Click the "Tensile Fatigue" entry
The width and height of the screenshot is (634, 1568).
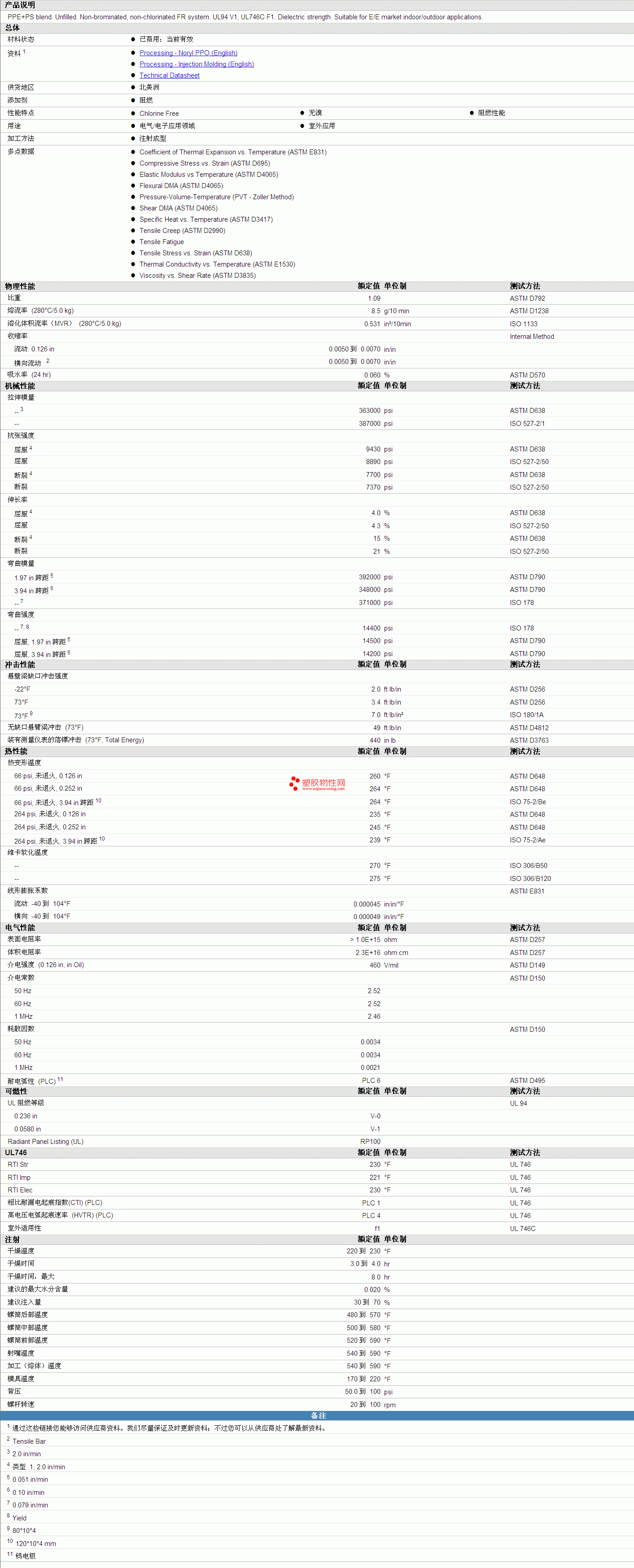coord(161,242)
